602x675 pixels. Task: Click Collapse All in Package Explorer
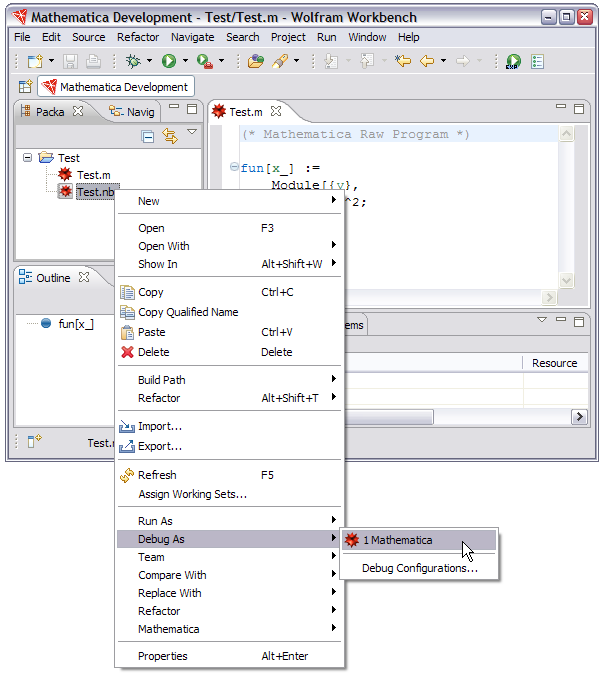pyautogui.click(x=148, y=137)
